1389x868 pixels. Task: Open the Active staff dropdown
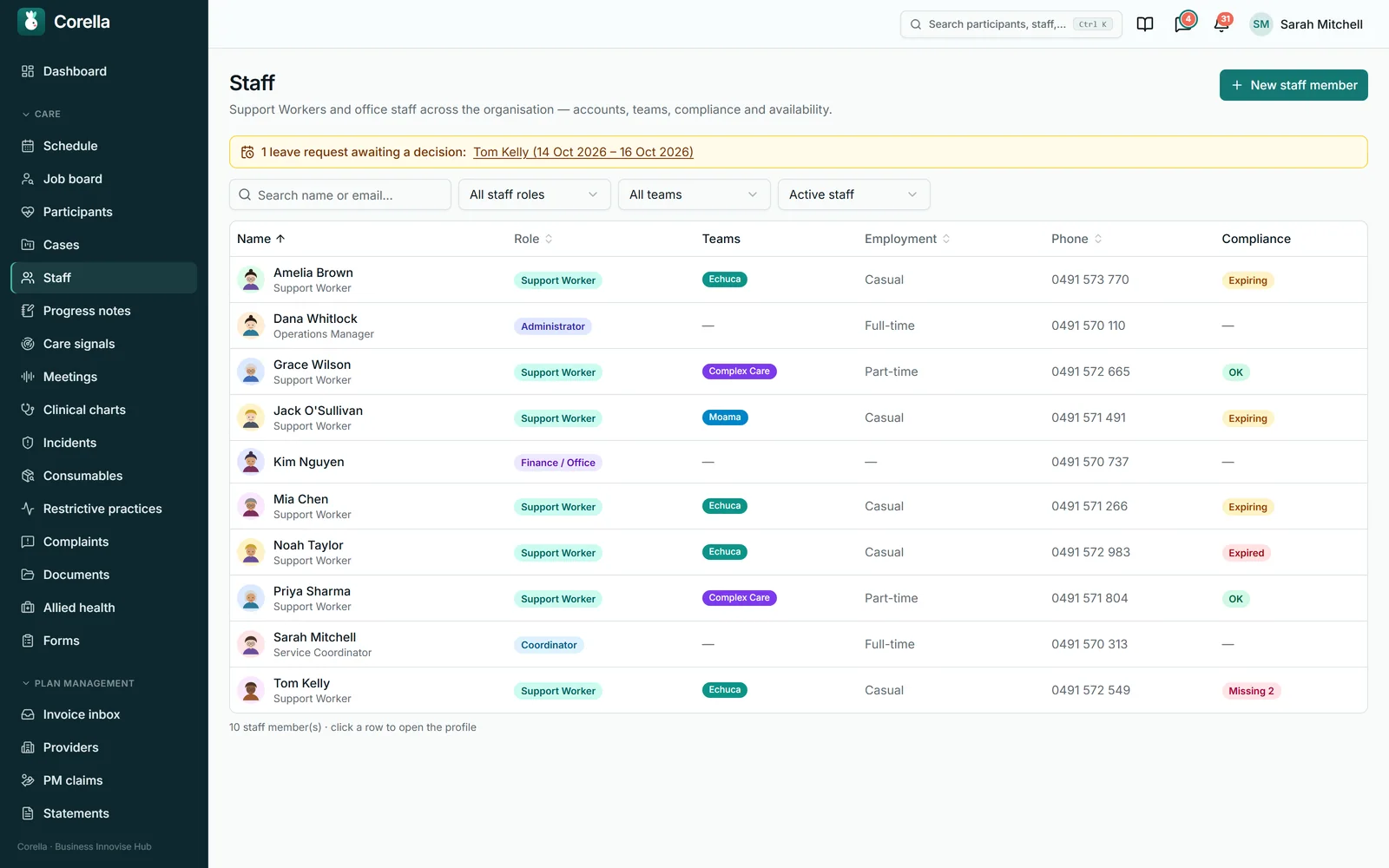(x=854, y=194)
